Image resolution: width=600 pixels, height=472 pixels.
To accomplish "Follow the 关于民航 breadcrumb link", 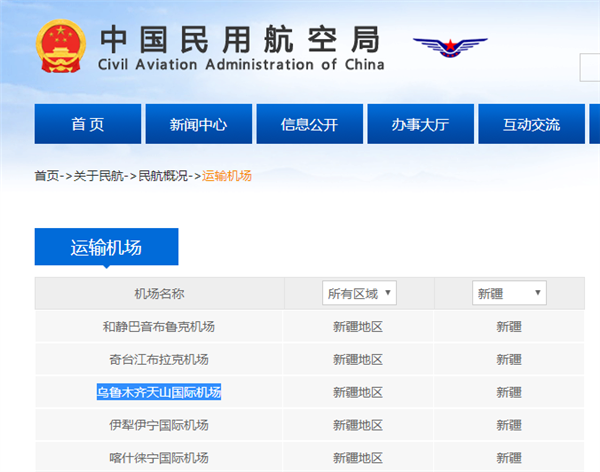I will (98, 176).
